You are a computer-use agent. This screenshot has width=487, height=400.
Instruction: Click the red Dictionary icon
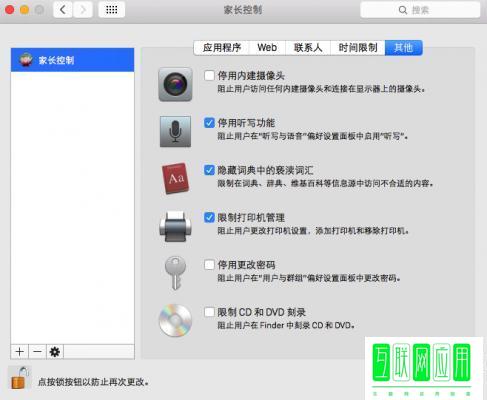pyautogui.click(x=175, y=178)
